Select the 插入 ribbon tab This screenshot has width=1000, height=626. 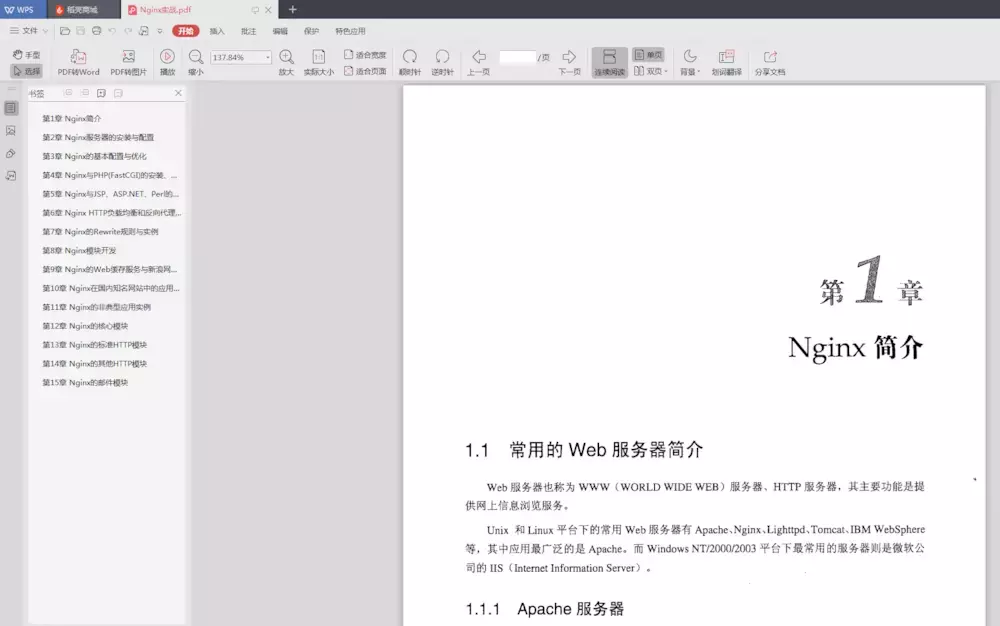[x=217, y=31]
